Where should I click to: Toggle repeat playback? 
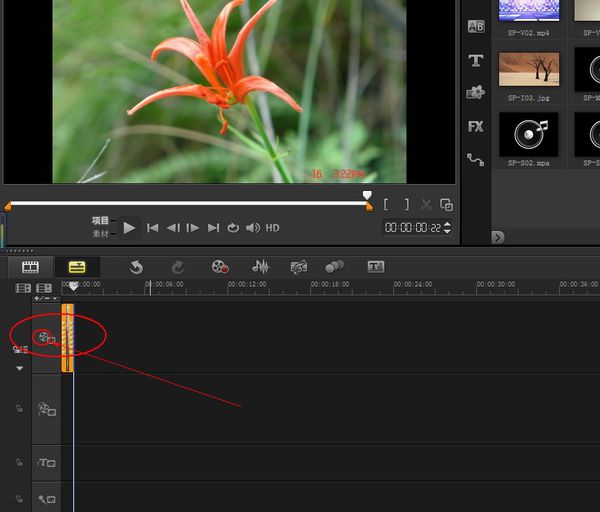(233, 228)
